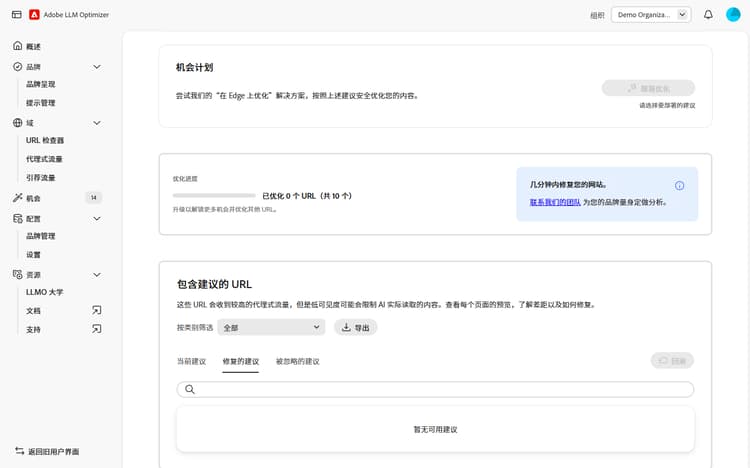Open 设置 in the sidebar
This screenshot has height=468, width=750.
(x=33, y=255)
